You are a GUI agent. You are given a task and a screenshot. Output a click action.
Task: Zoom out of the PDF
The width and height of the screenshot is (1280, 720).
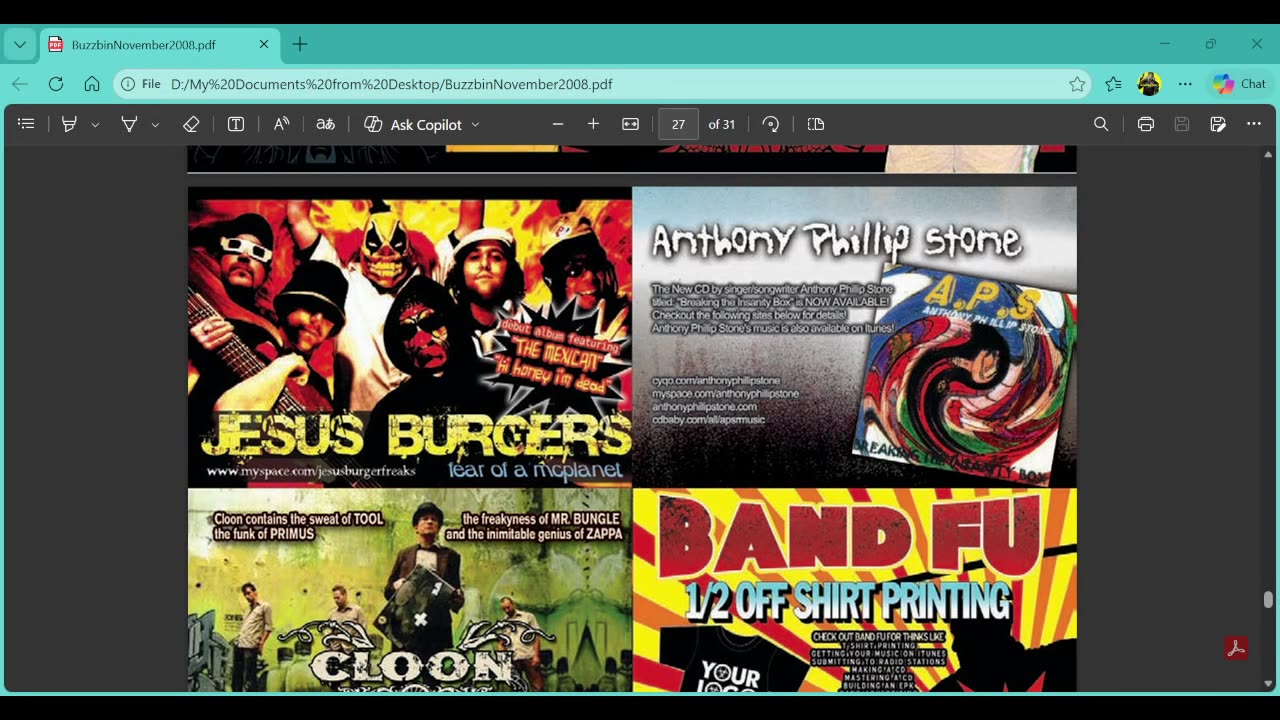[558, 124]
